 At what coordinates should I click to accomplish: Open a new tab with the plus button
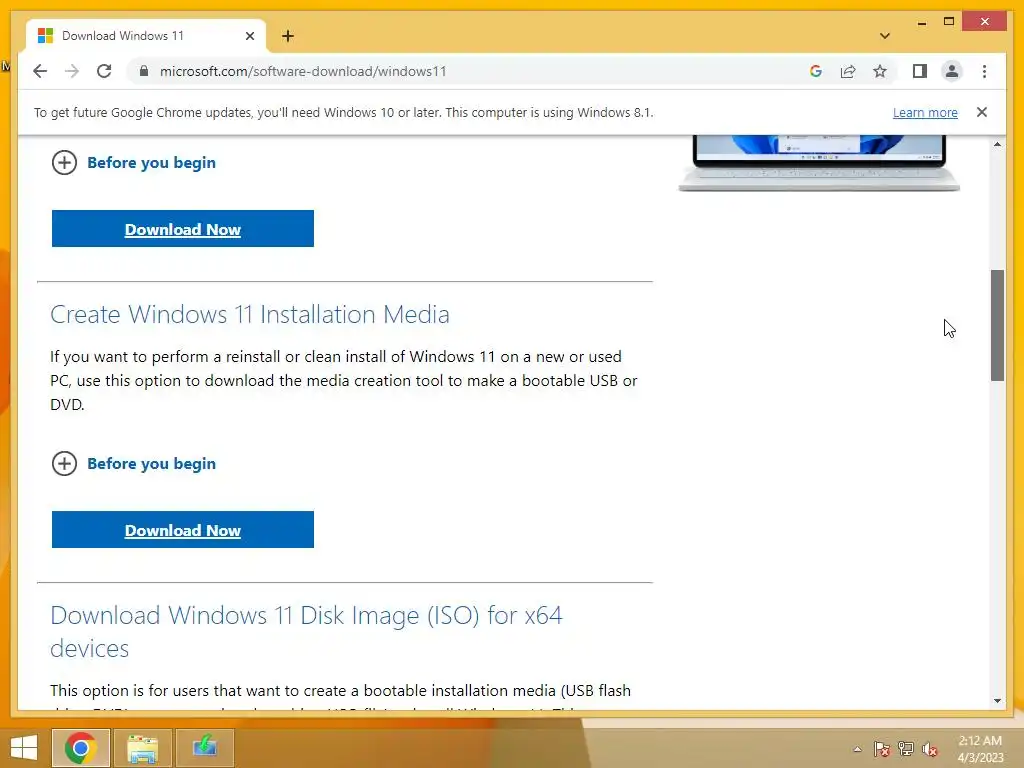(288, 36)
